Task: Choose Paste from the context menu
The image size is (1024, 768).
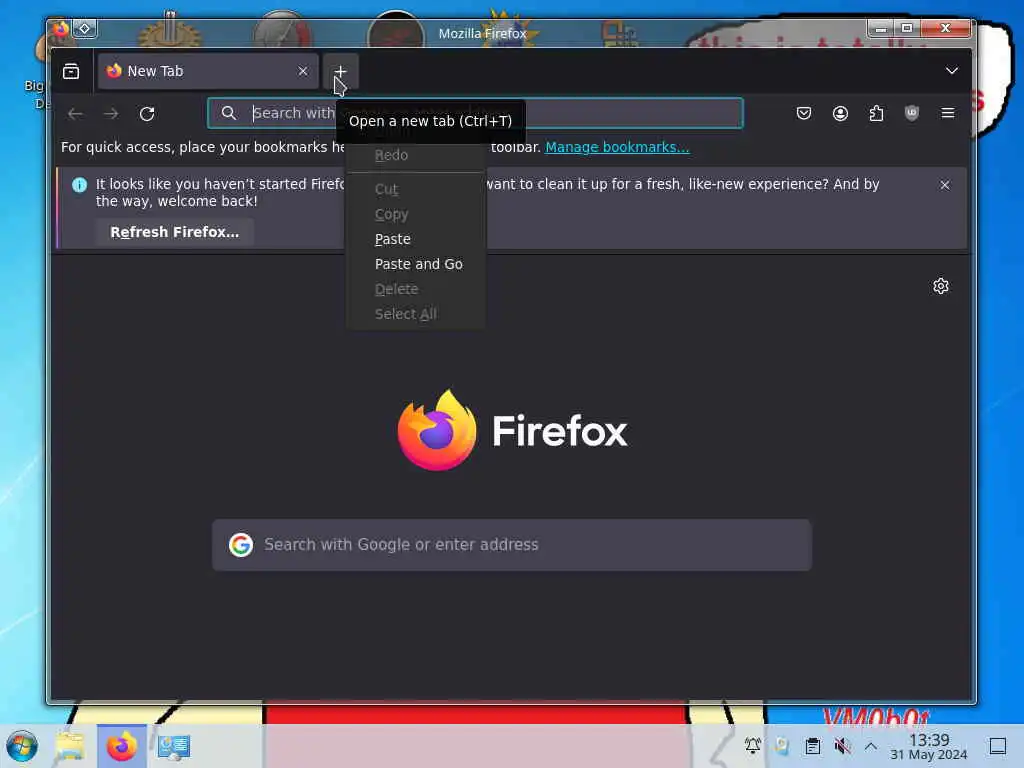Action: click(x=415, y=239)
